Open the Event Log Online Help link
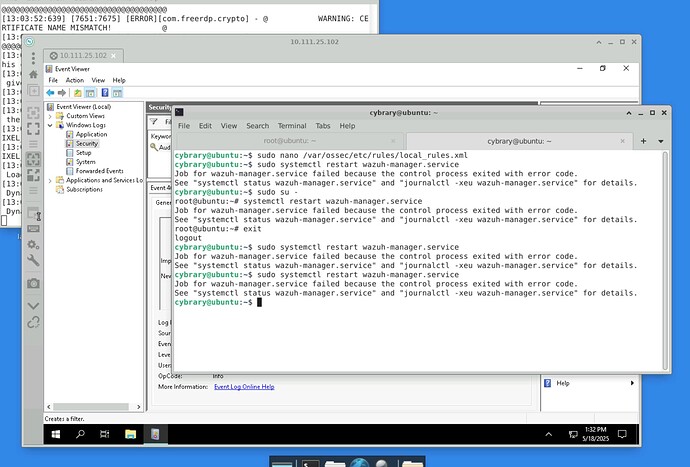Screen dimensions: 690x467 [244, 386]
